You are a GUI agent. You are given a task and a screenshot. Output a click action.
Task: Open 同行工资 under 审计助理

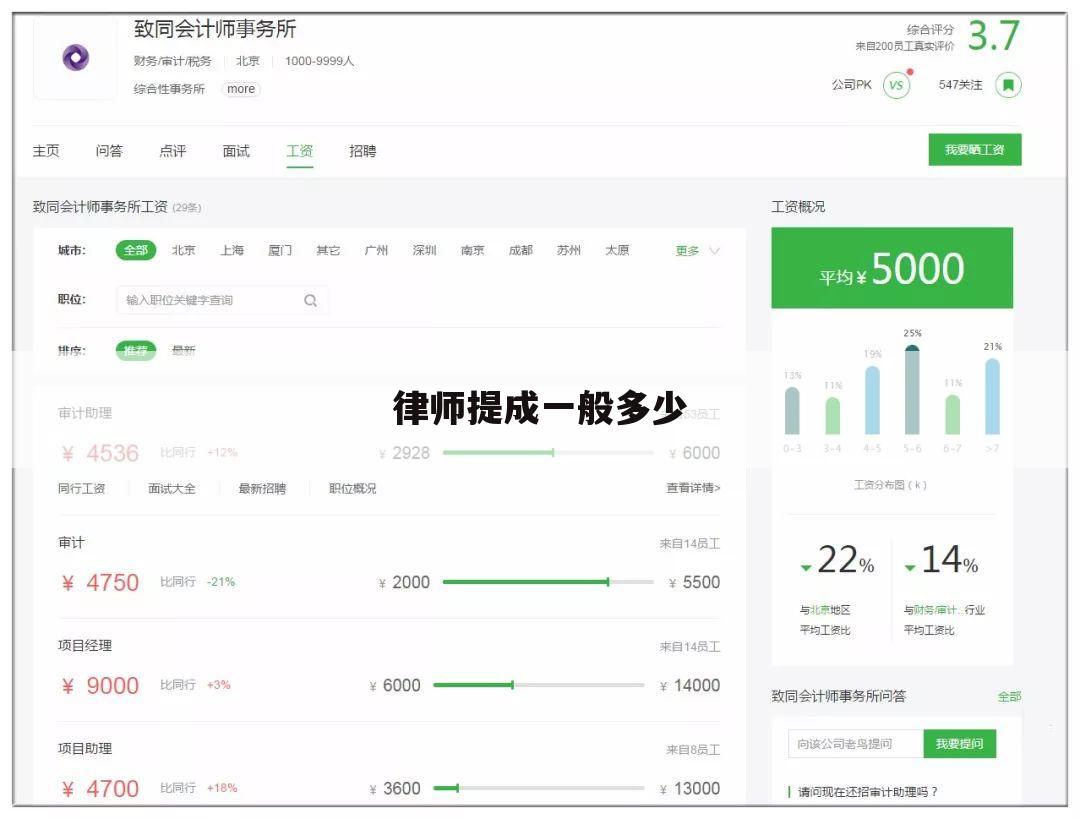pyautogui.click(x=81, y=488)
